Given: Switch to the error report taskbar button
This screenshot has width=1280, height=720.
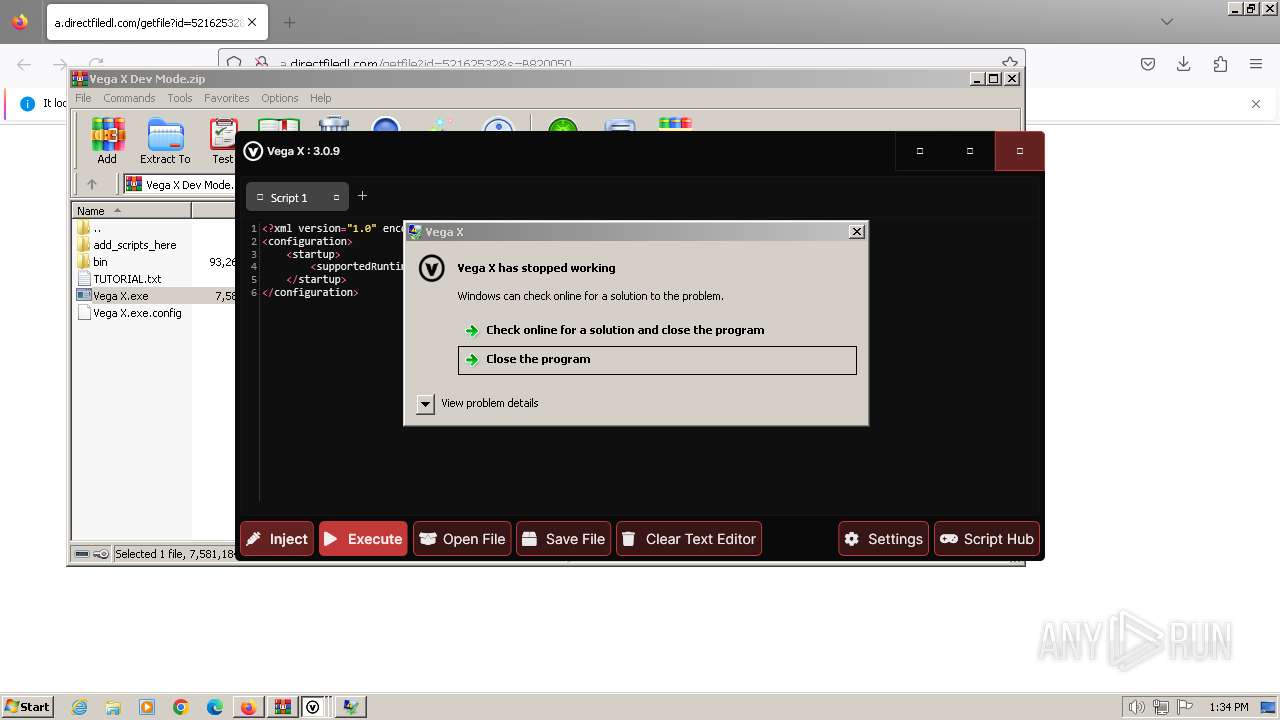Looking at the screenshot, I should (x=350, y=707).
